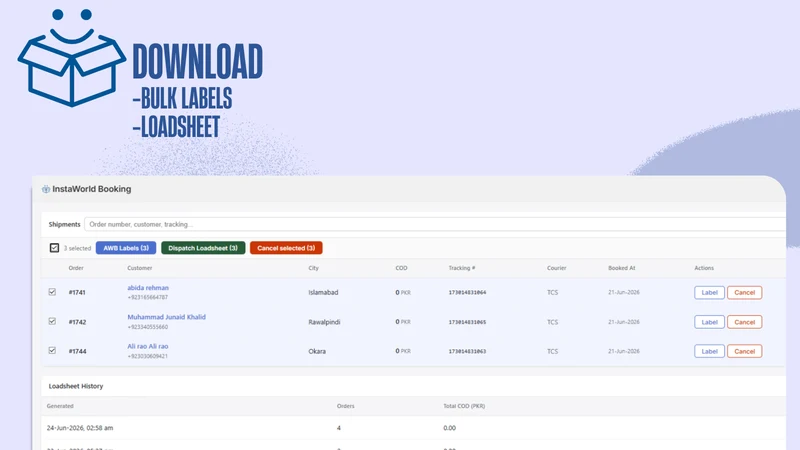
Task: Open the Label for order #1741
Action: point(709,292)
